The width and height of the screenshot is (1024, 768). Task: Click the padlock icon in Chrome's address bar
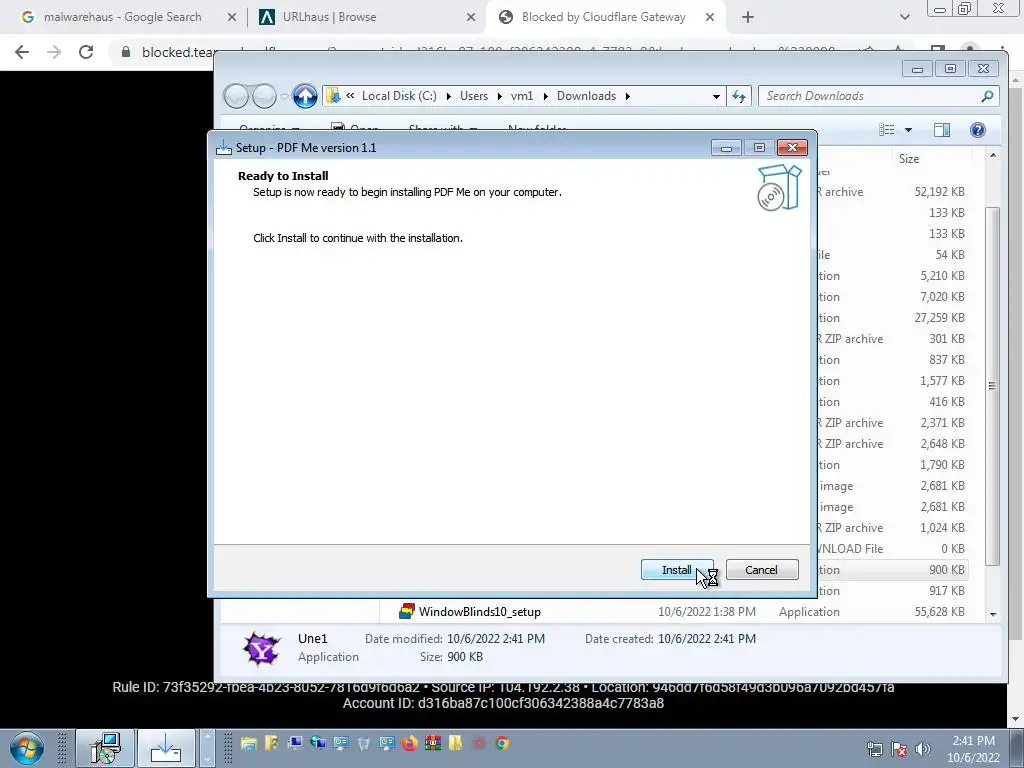126,52
